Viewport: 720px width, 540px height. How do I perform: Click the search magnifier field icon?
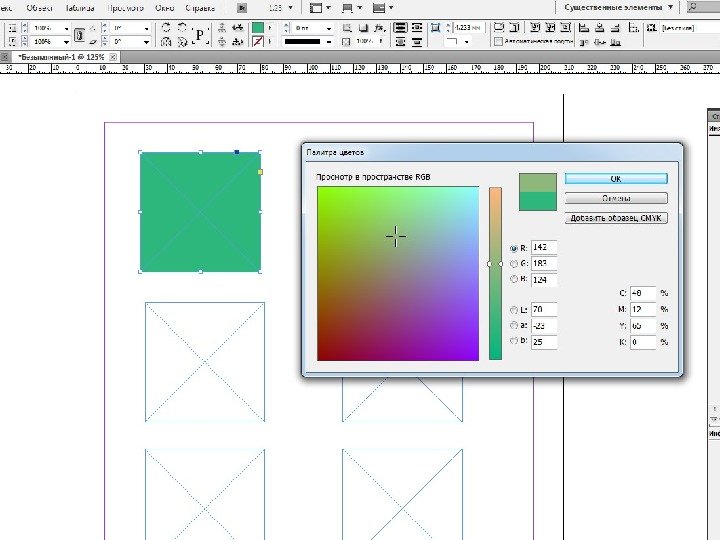(x=693, y=7)
